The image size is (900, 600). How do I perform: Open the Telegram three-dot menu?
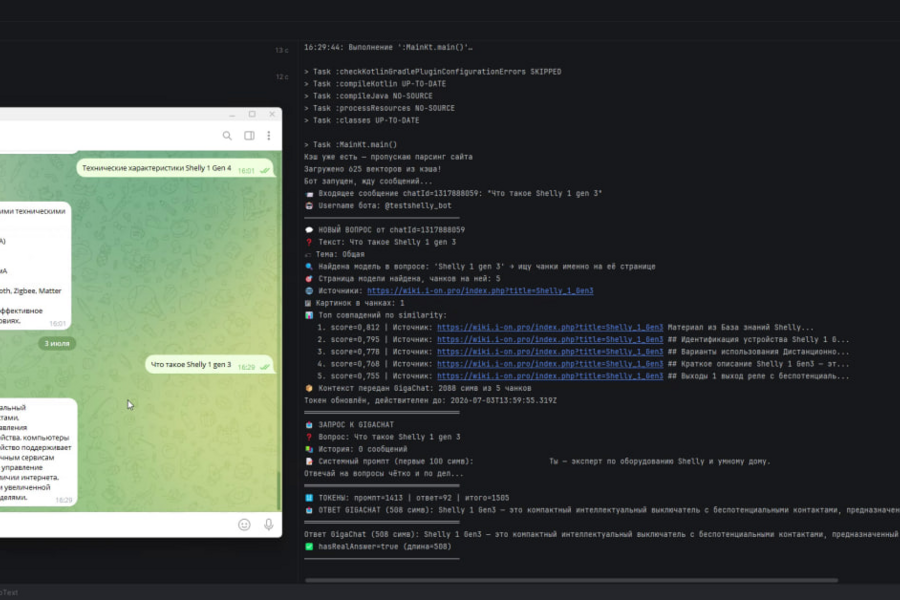(x=269, y=136)
